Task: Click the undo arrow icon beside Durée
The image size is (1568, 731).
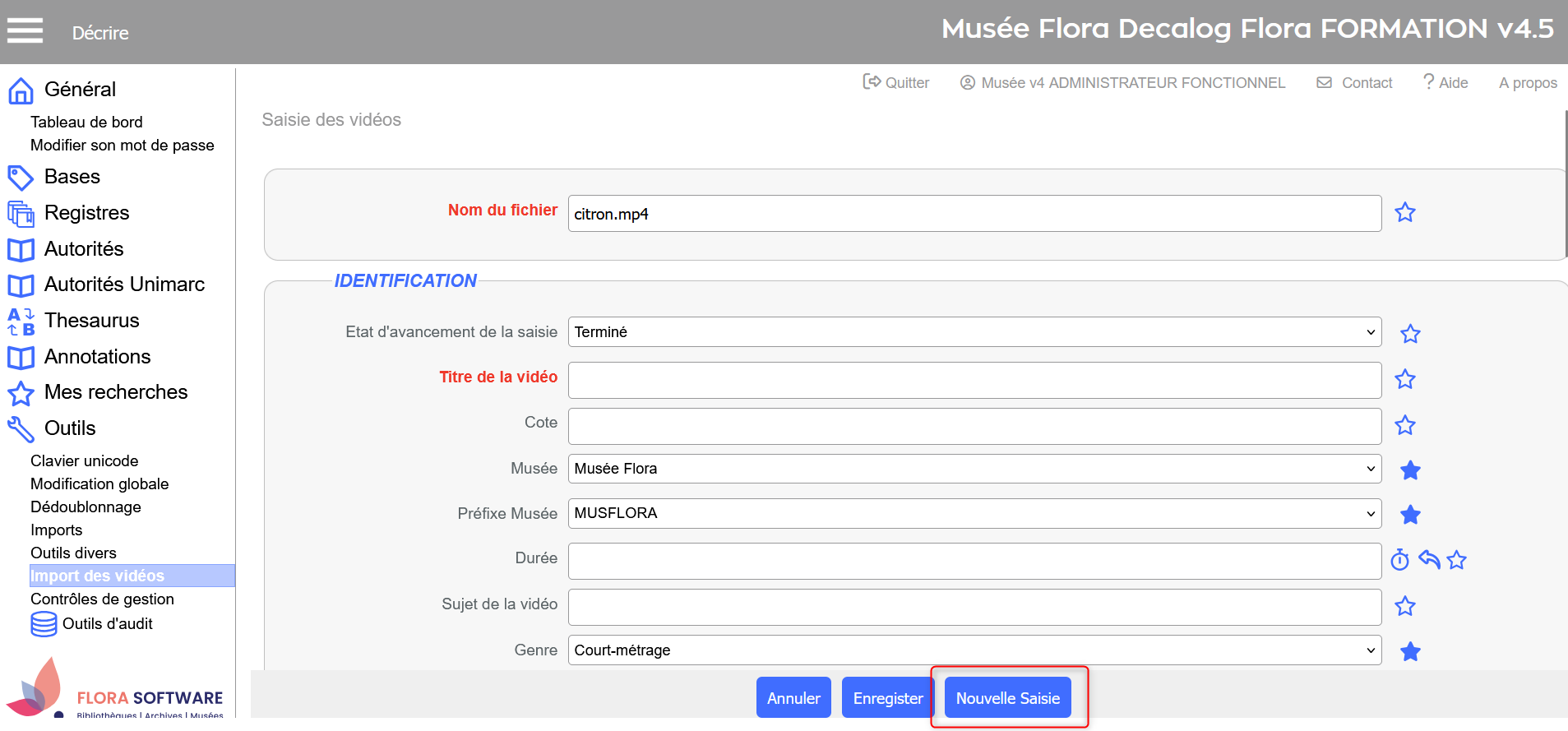Action: (x=1429, y=560)
